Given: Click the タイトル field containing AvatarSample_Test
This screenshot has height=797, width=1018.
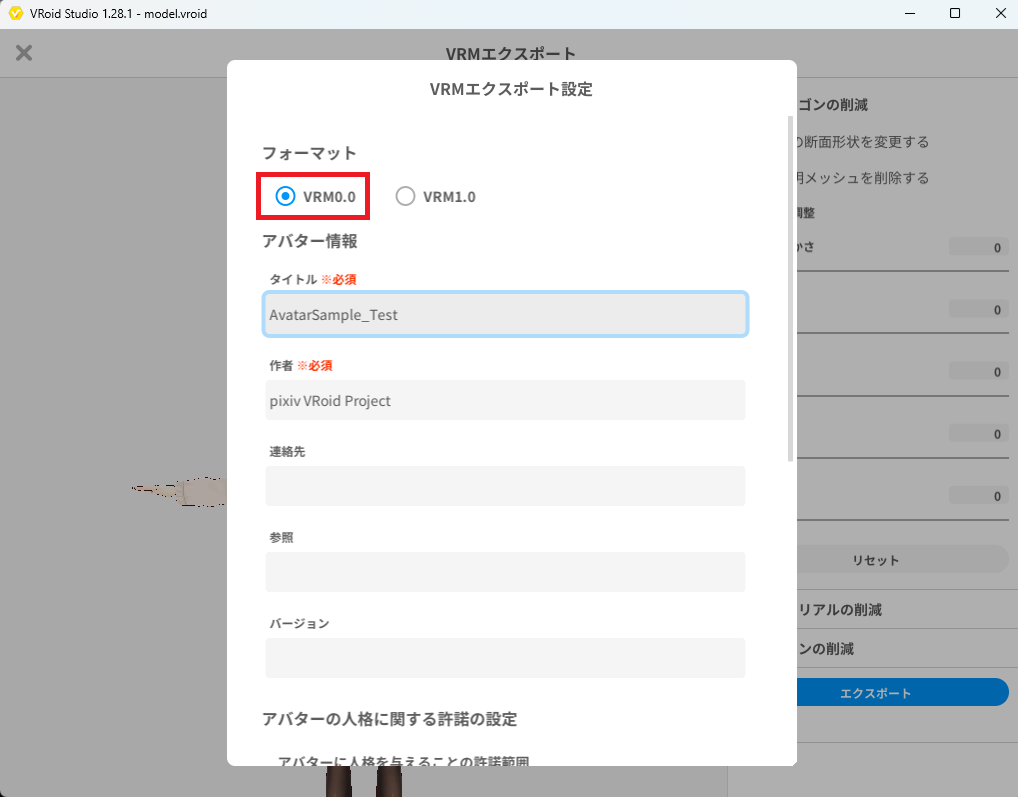Looking at the screenshot, I should pos(505,315).
